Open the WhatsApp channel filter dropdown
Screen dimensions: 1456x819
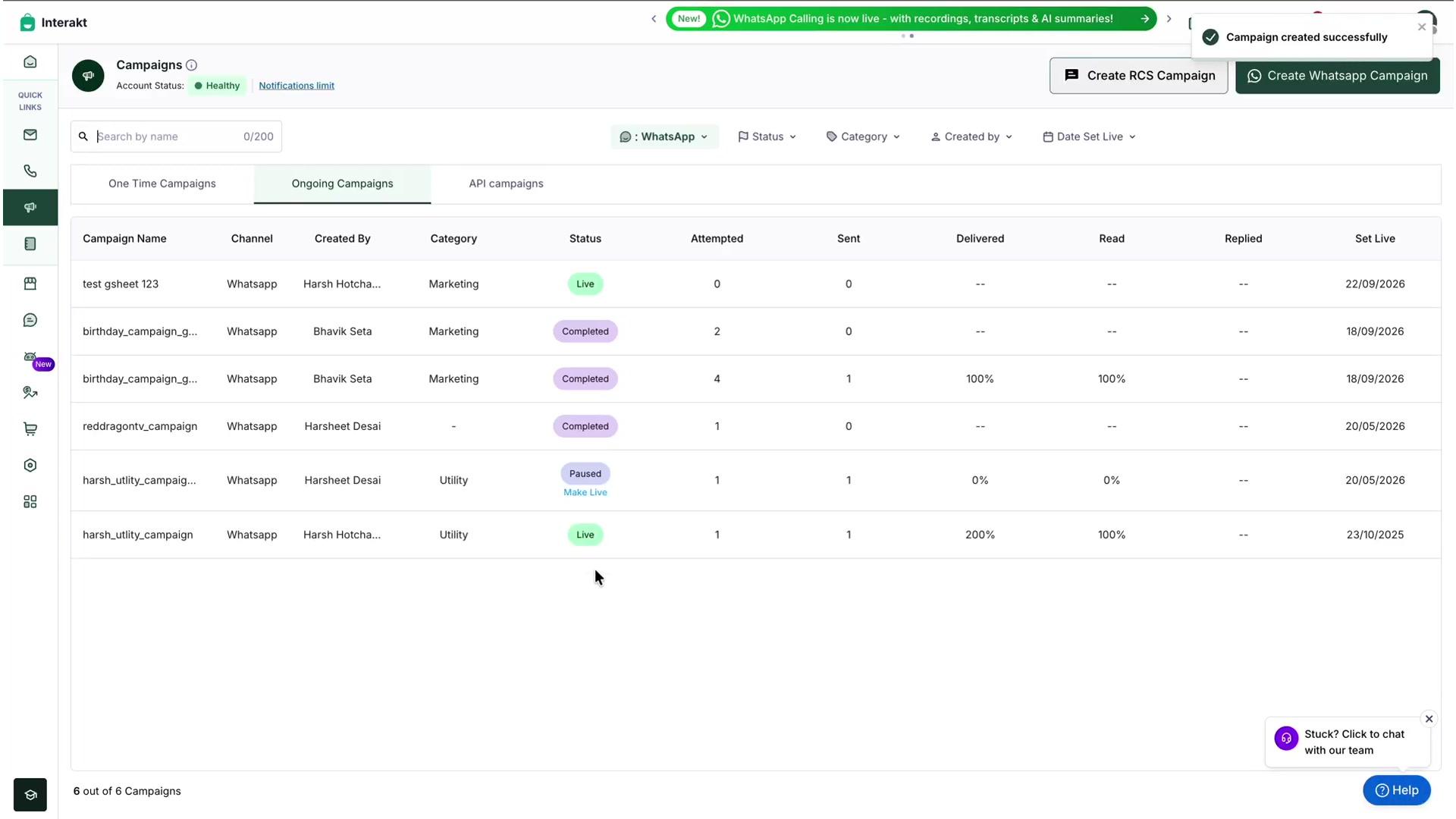(664, 136)
